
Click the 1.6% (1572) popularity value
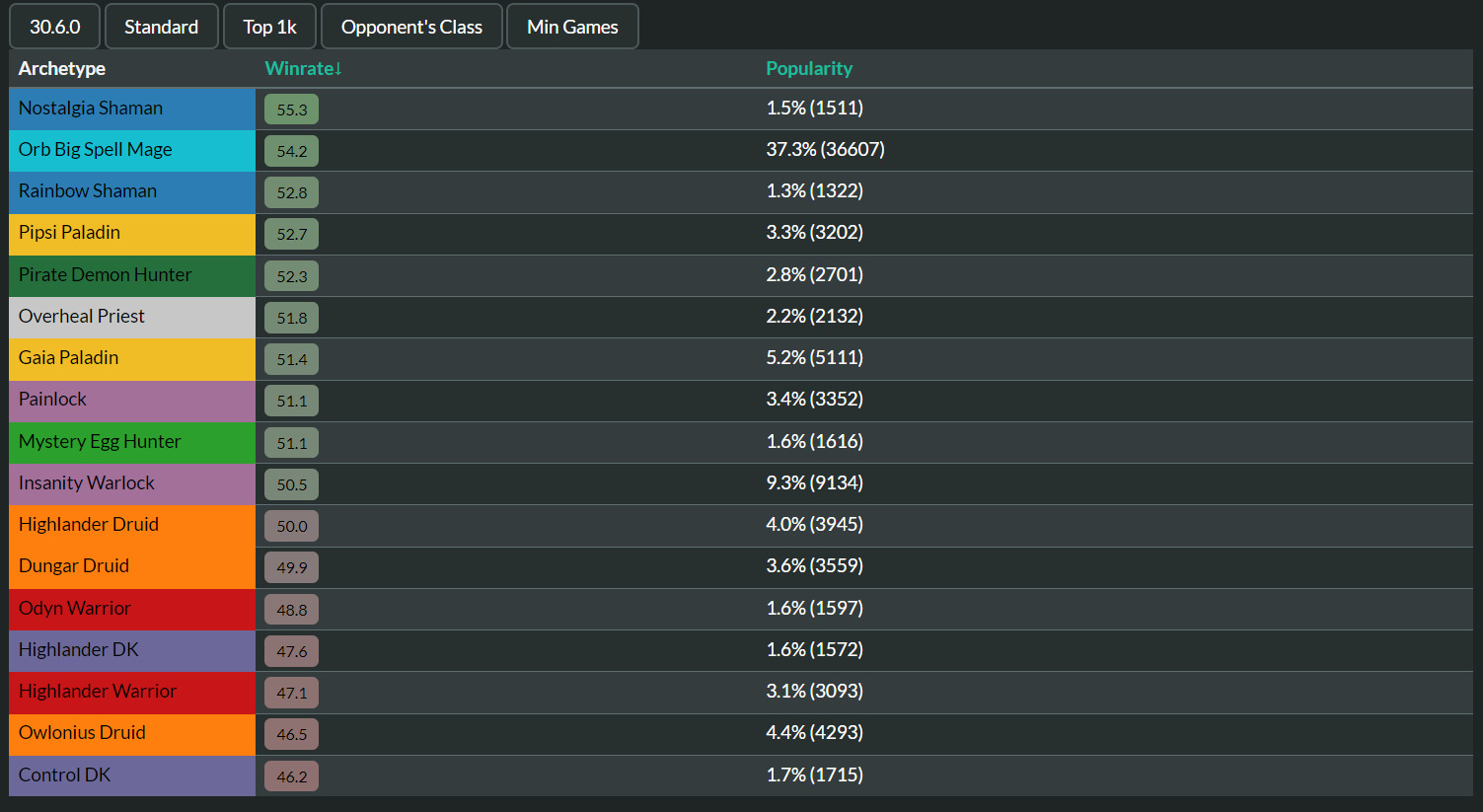[x=815, y=649]
